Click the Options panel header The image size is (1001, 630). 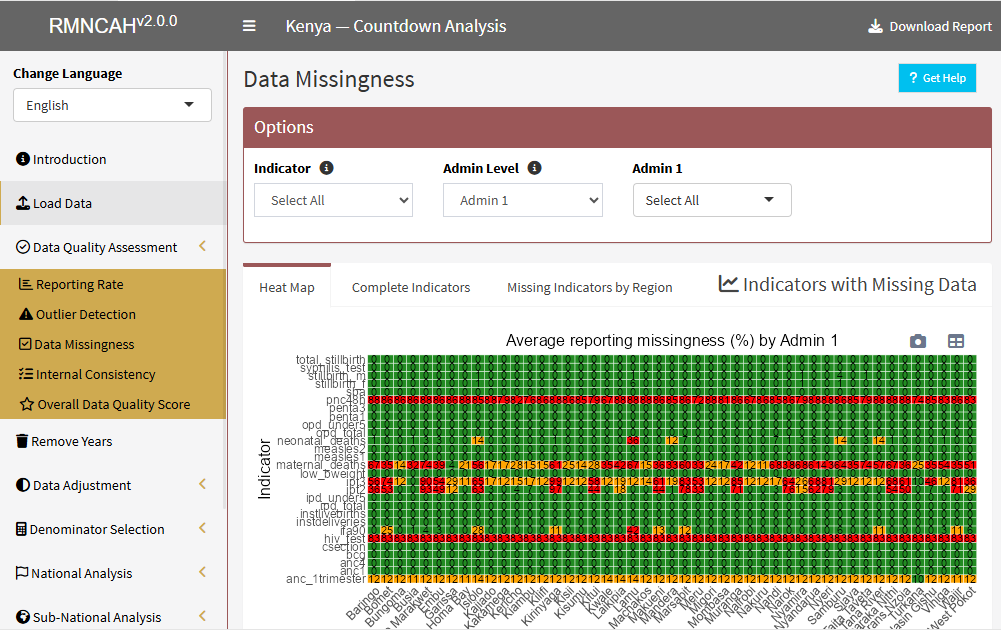tap(617, 127)
